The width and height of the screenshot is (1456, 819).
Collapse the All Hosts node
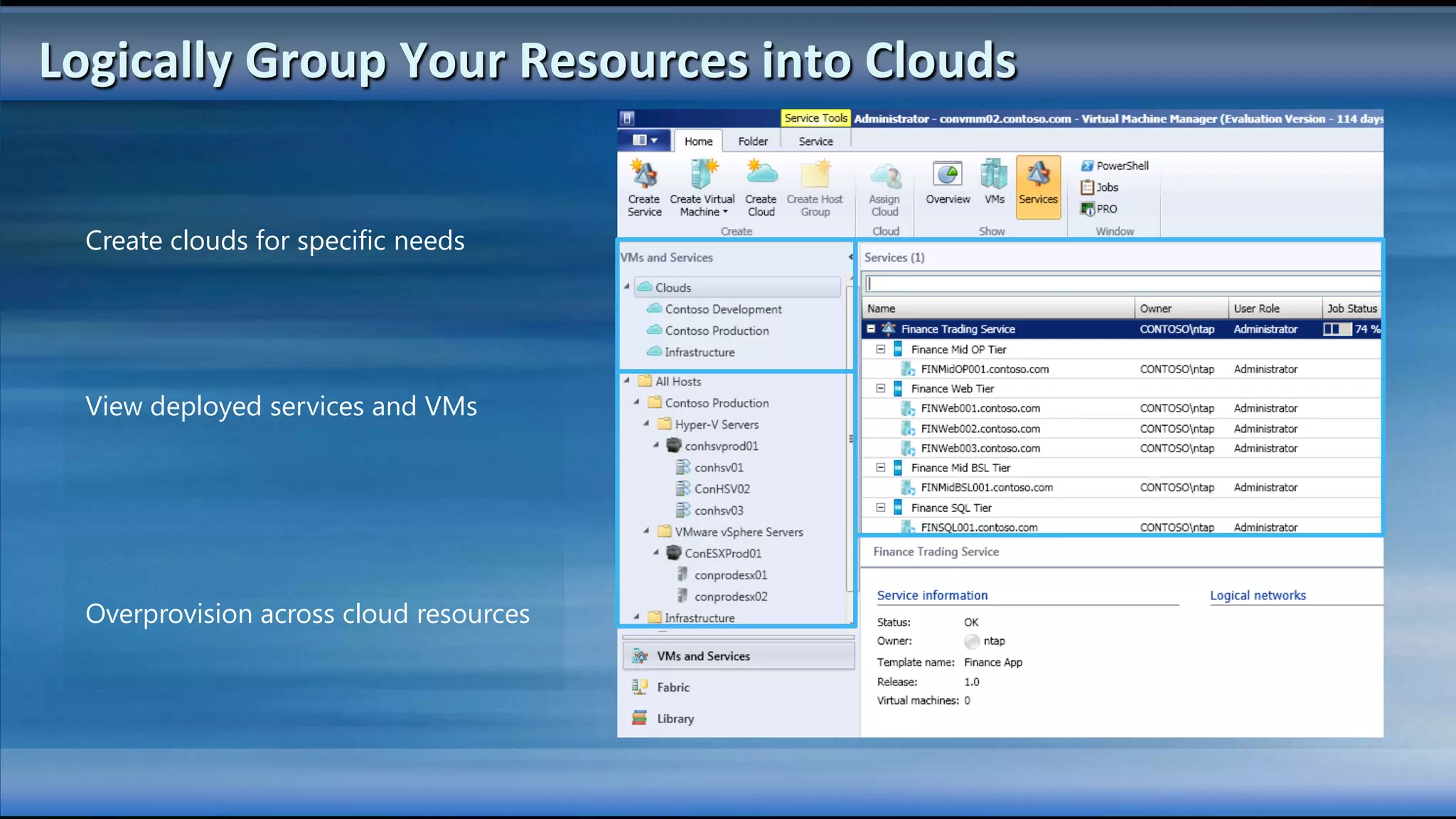pyautogui.click(x=626, y=380)
